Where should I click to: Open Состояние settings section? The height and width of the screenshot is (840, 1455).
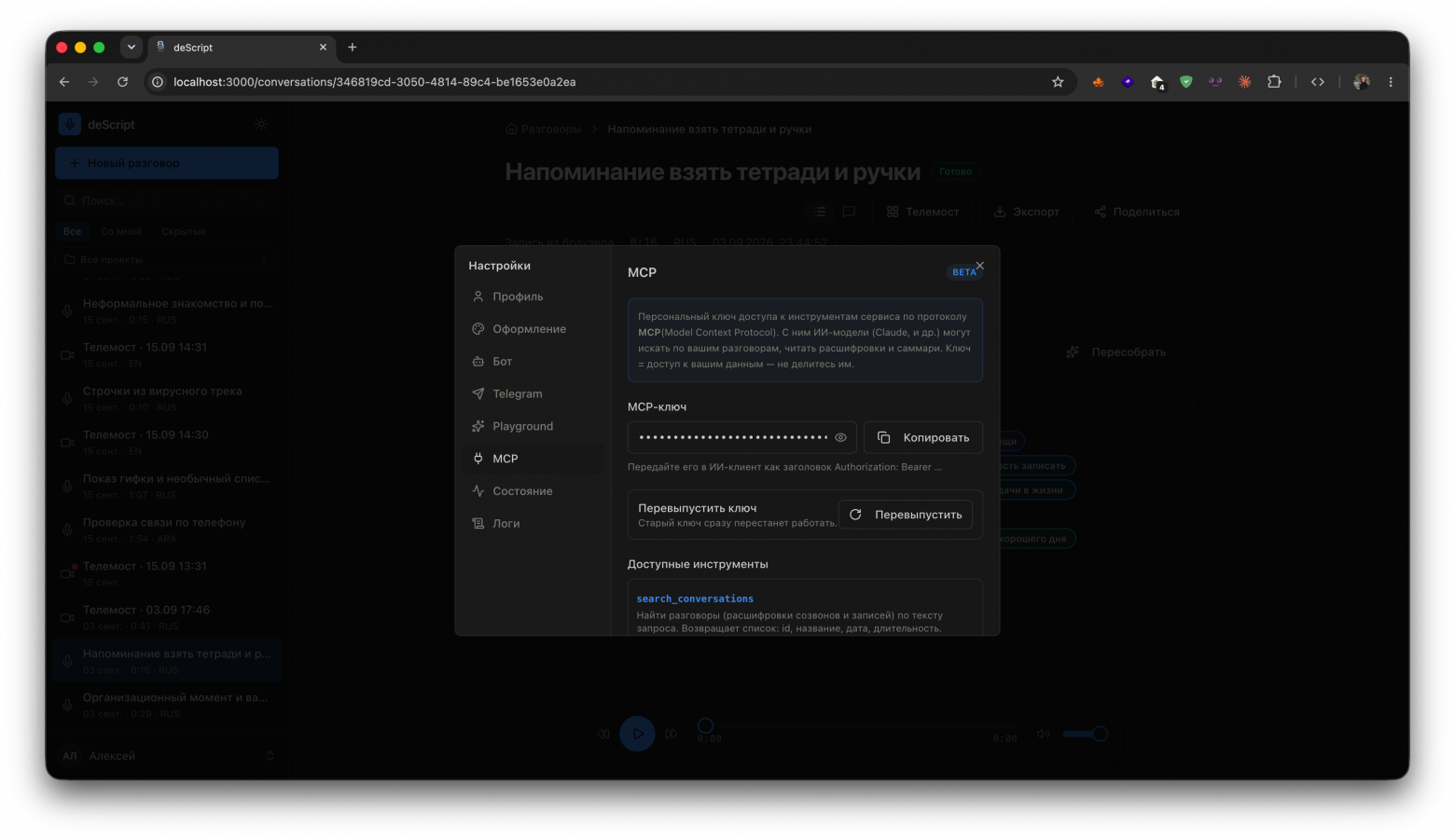pyautogui.click(x=534, y=491)
